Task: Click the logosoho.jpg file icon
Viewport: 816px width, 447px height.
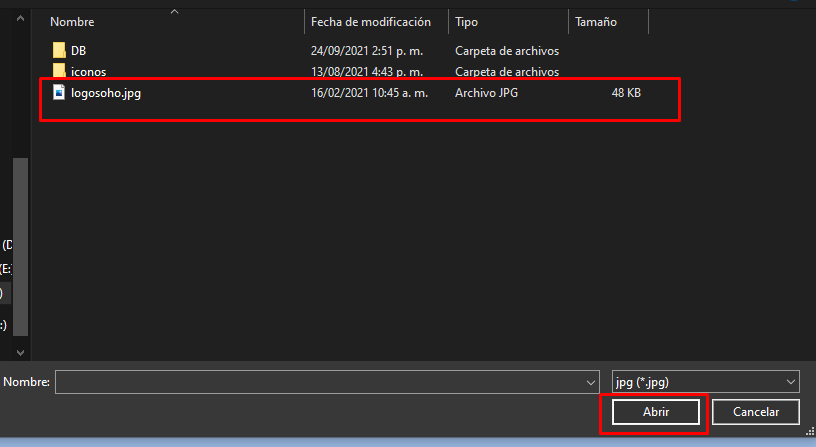Action: coord(58,93)
